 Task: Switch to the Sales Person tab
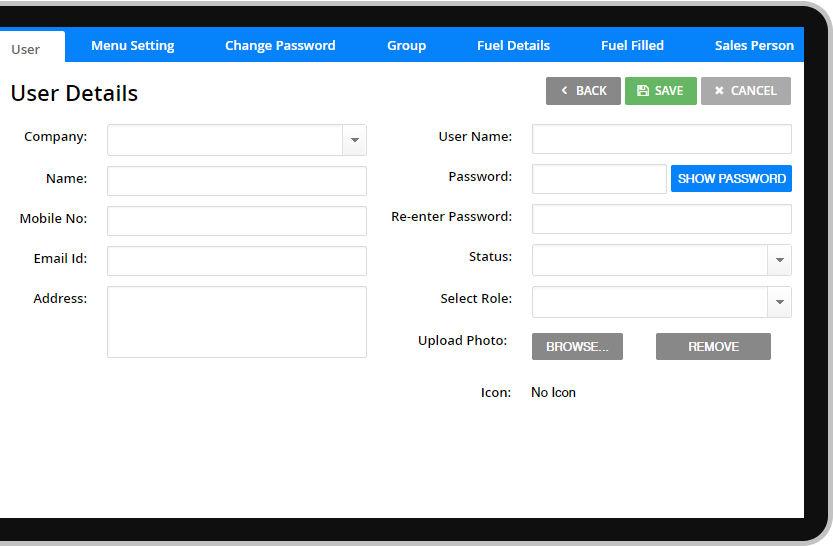click(x=754, y=45)
